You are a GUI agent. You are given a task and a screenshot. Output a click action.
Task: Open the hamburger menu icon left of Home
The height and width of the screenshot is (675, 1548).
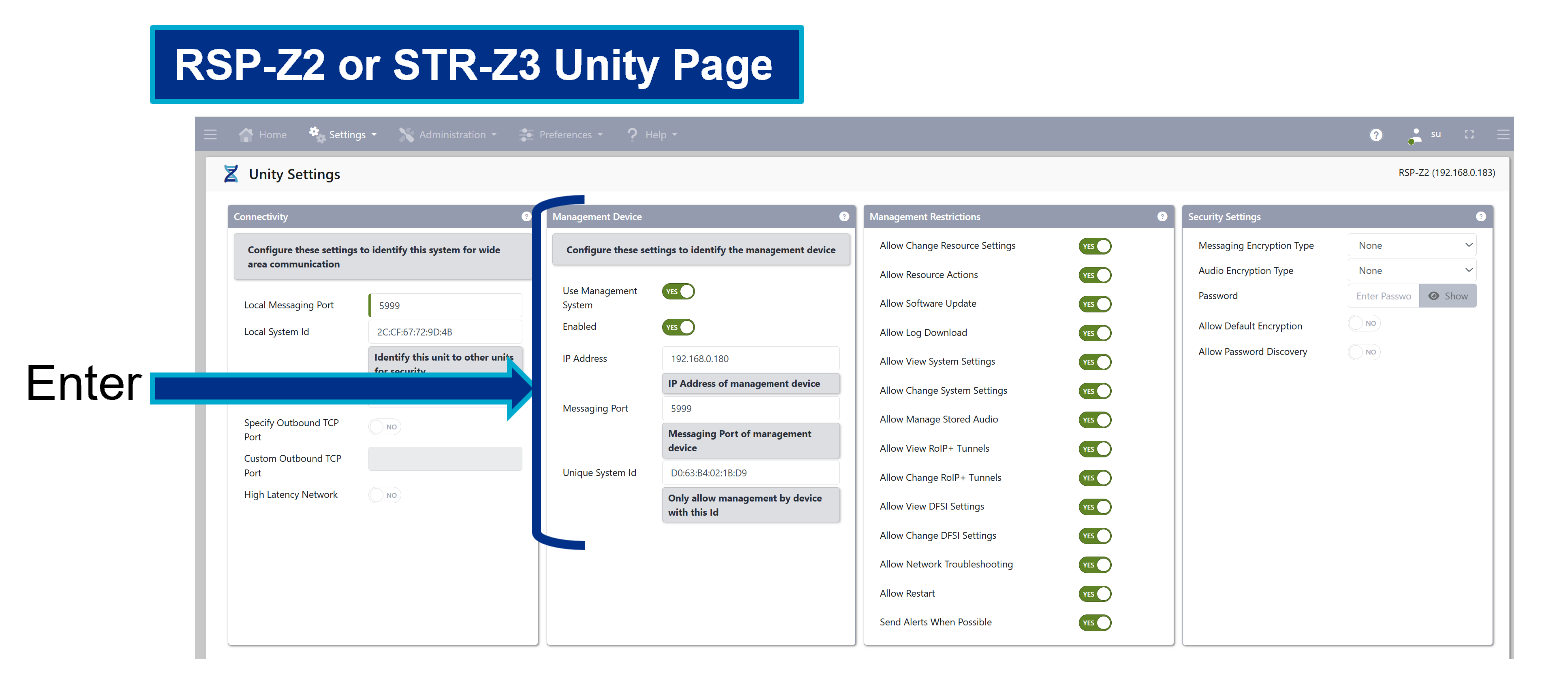click(210, 134)
